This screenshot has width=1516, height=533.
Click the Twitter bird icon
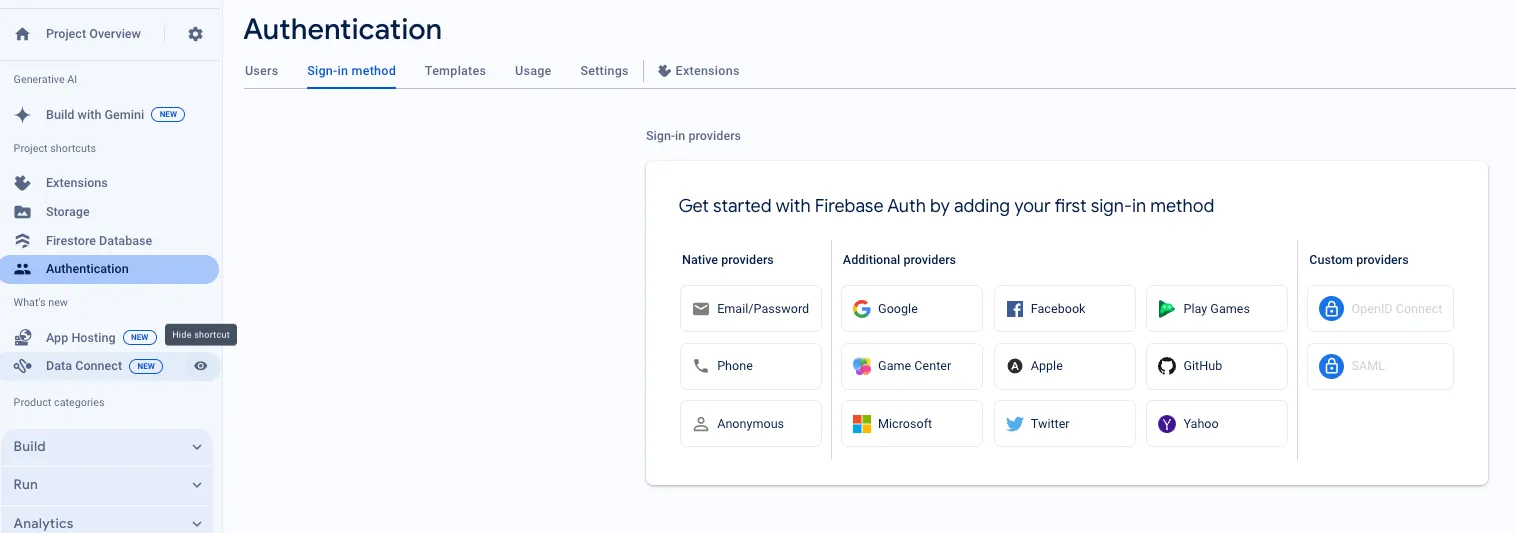(1014, 424)
